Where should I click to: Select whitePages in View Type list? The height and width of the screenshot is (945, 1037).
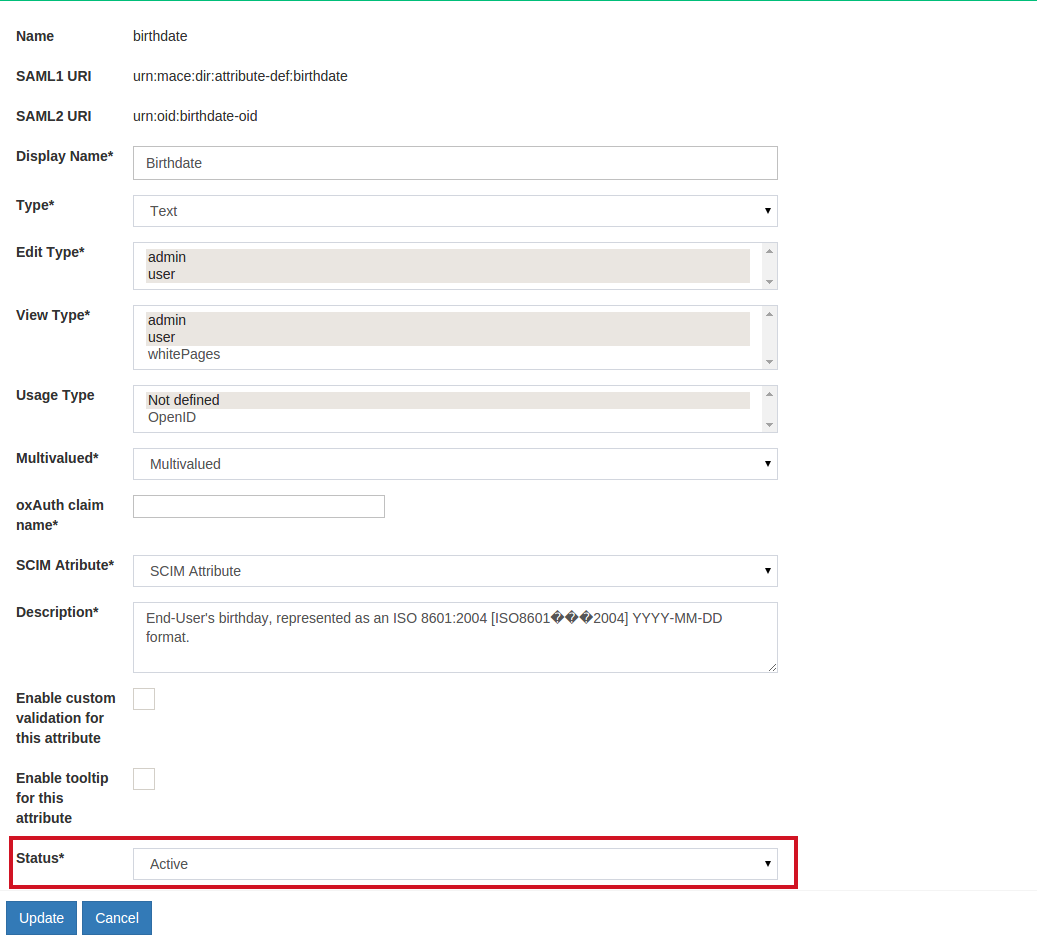pyautogui.click(x=184, y=354)
